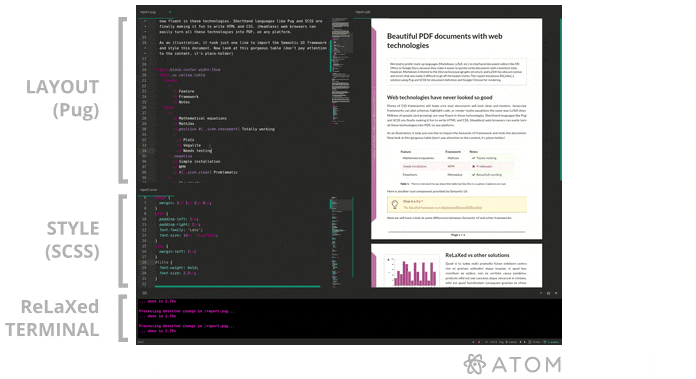696x379 pixels.
Task: Maximize the terminal panel via its layout icon
Action: click(548, 293)
